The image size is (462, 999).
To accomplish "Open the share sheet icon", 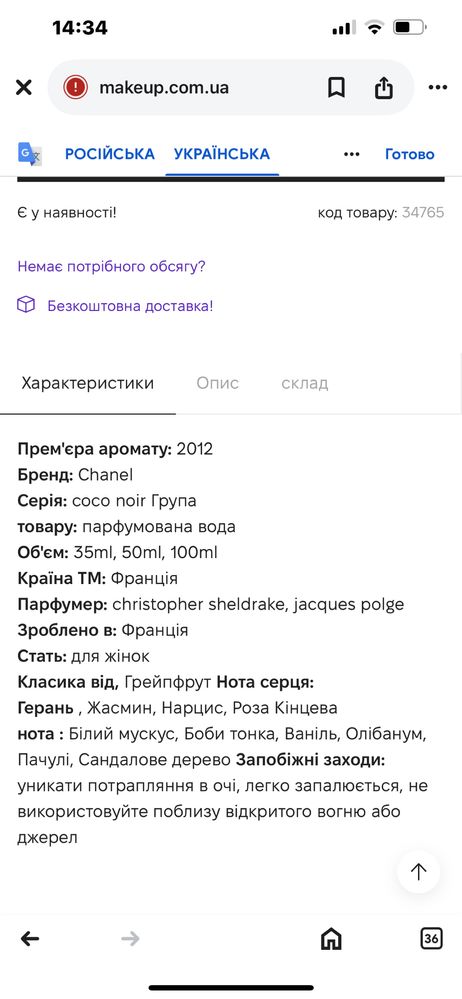I will point(384,87).
